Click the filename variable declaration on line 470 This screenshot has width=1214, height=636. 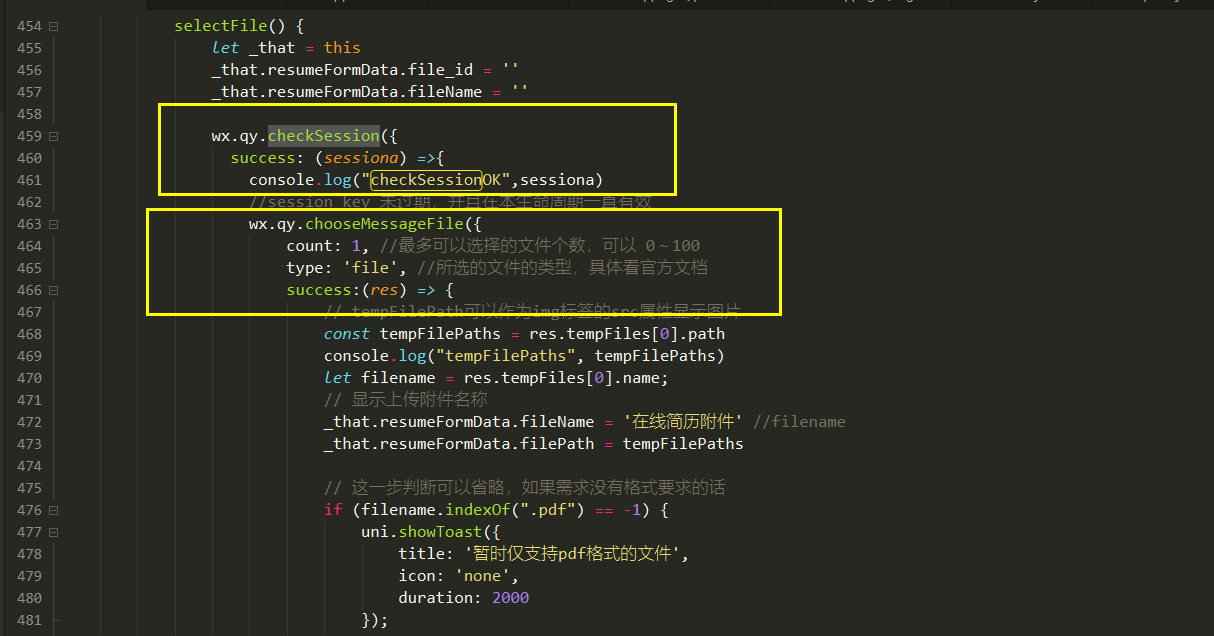coord(398,377)
